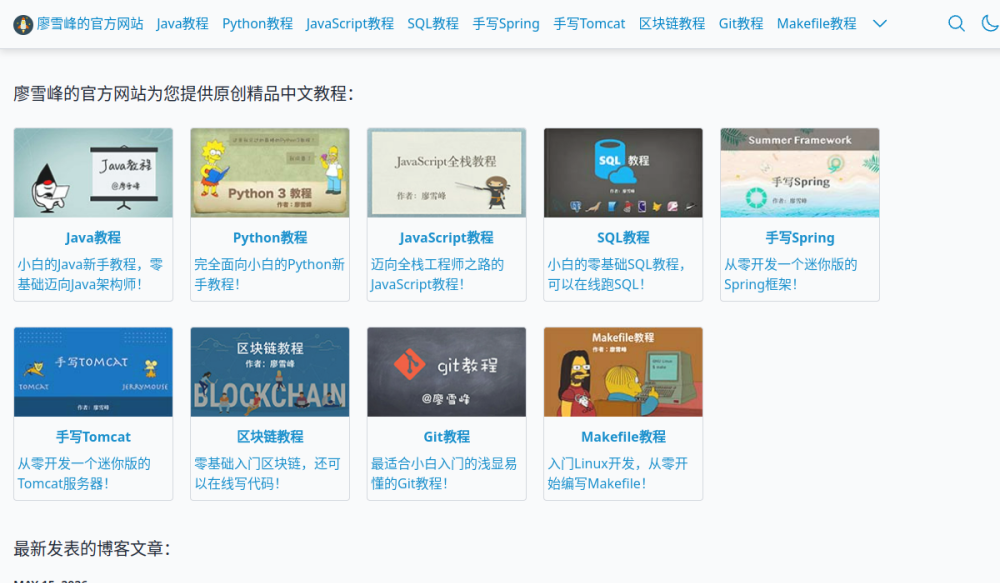This screenshot has height=583, width=1000.
Task: Click description 完全面向小白的Python新手教程
Action: [x=269, y=274]
